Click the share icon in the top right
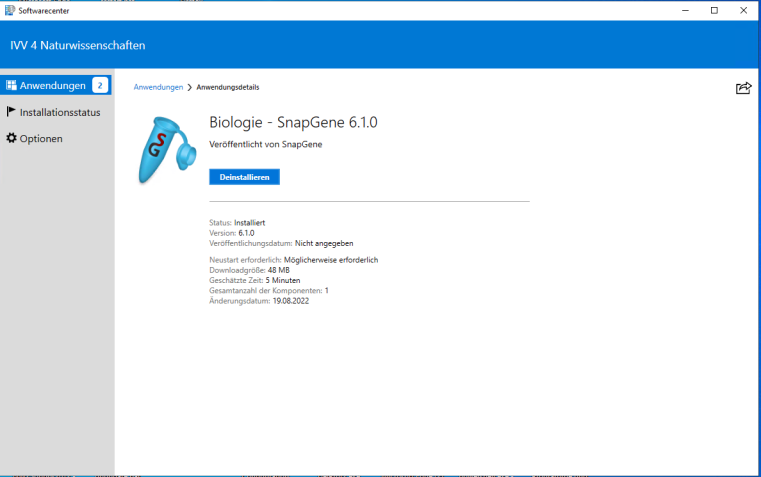 tap(743, 88)
